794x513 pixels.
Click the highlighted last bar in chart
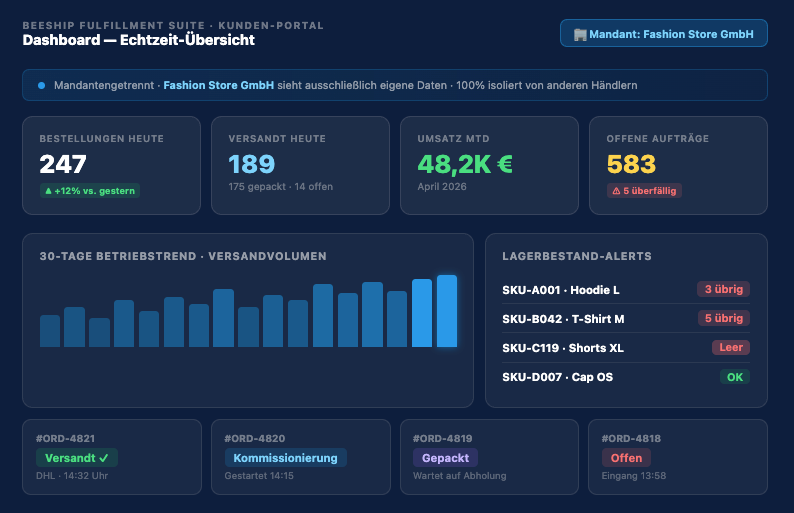tap(447, 311)
